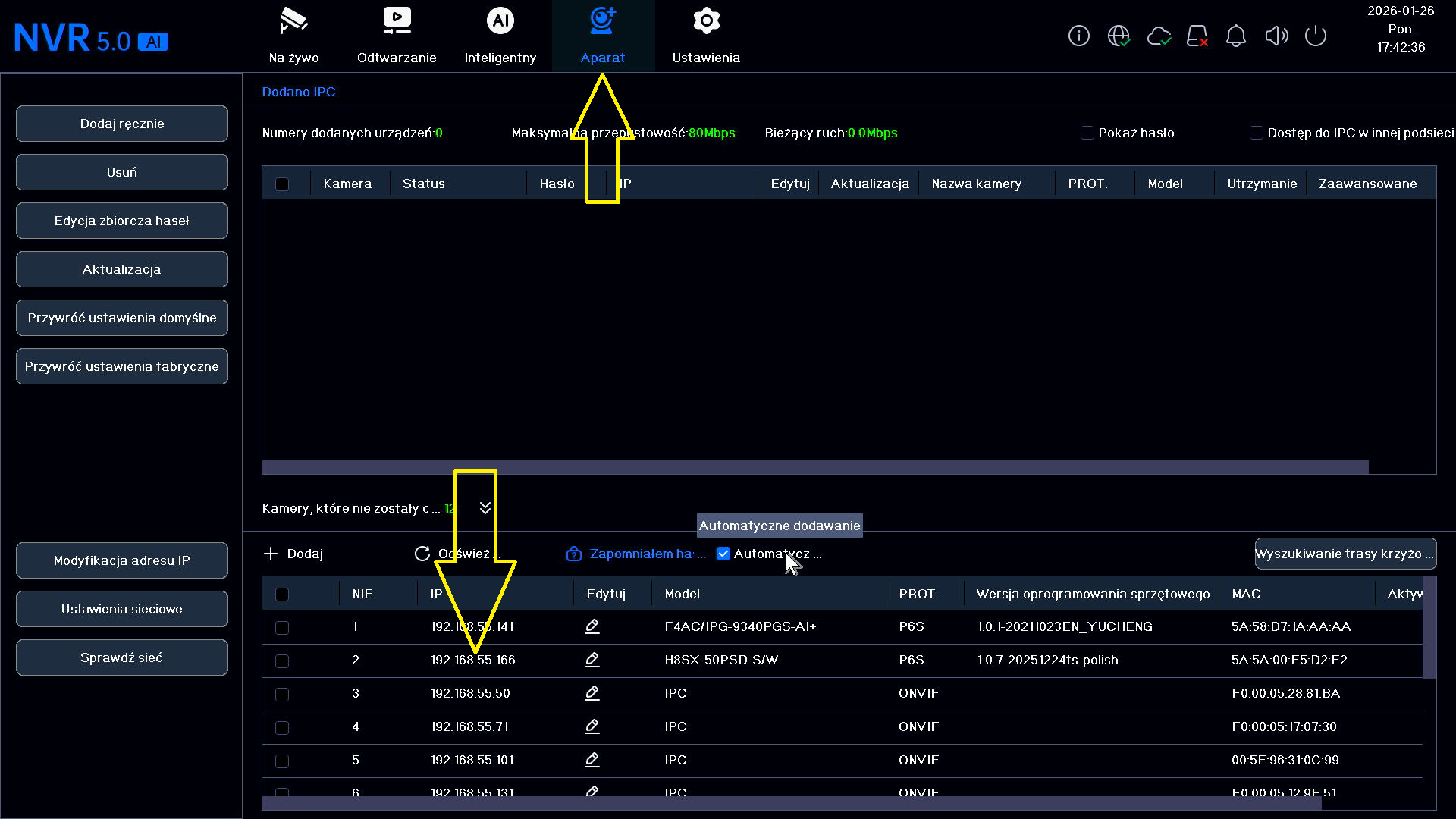Click the added IPC table horizontal scrollbar
Screen dimensions: 1456x819
coord(815,467)
